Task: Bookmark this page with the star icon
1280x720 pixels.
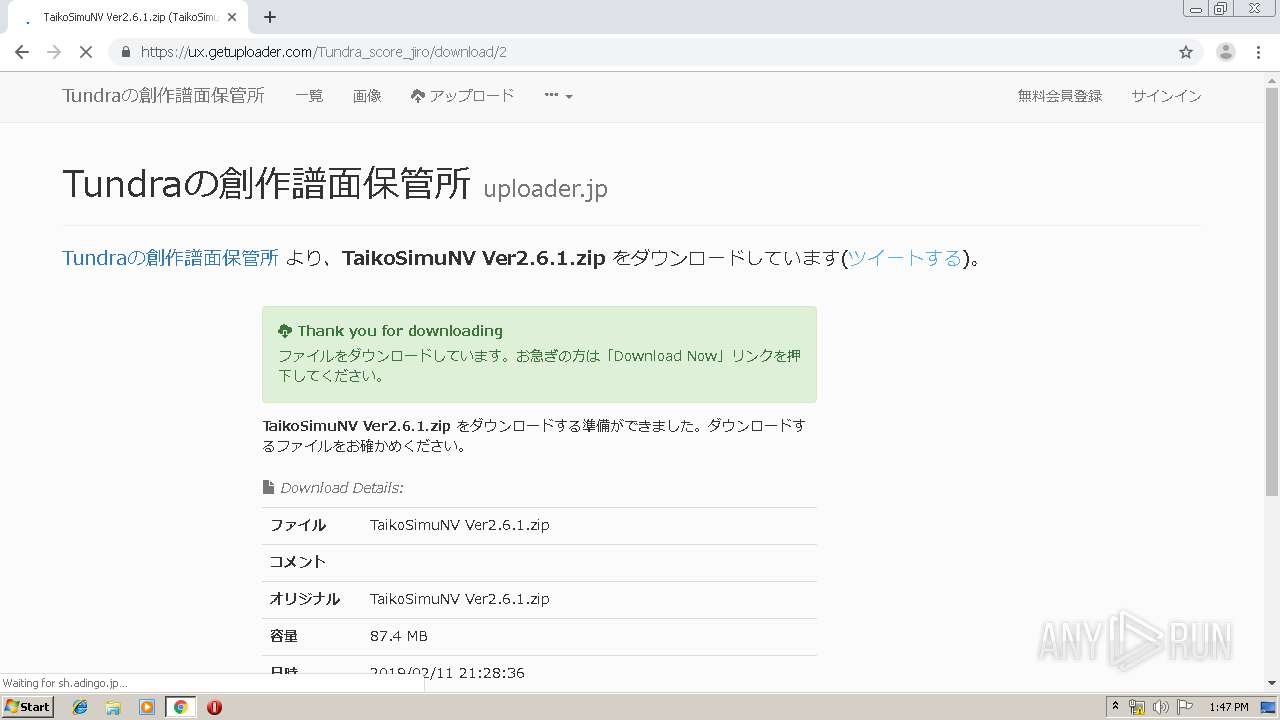Action: point(1186,52)
